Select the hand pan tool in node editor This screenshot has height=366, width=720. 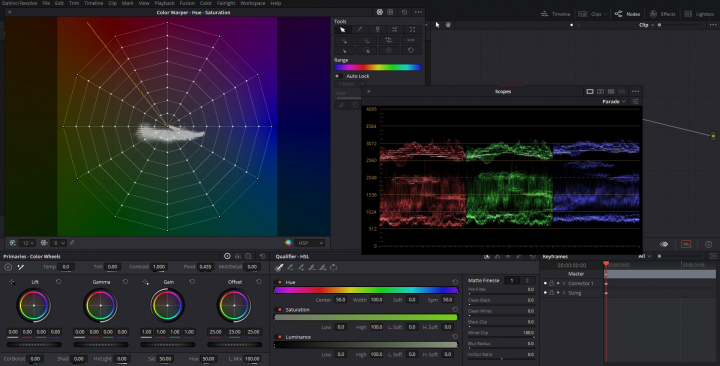[448, 25]
